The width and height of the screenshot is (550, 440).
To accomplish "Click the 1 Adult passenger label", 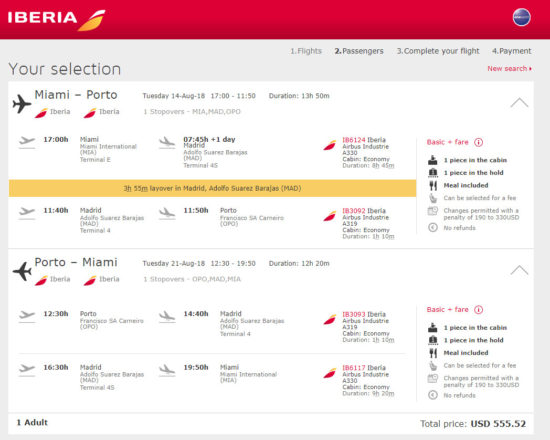I will [x=32, y=422].
